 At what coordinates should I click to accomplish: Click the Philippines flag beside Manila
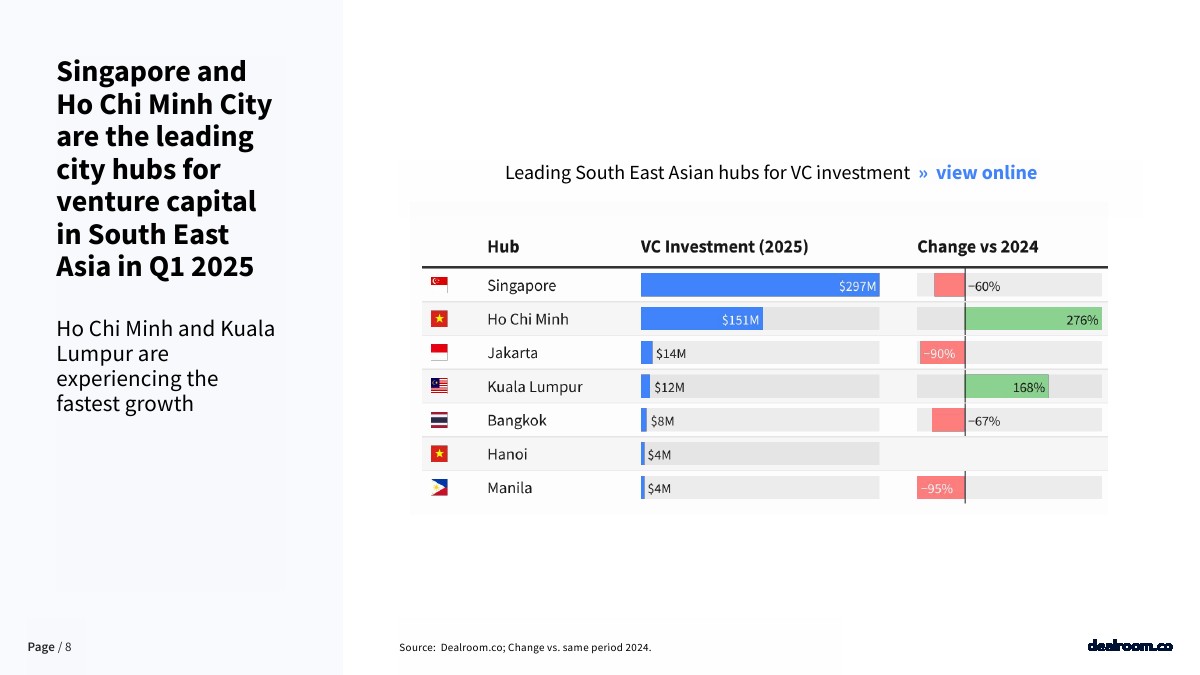coord(439,487)
